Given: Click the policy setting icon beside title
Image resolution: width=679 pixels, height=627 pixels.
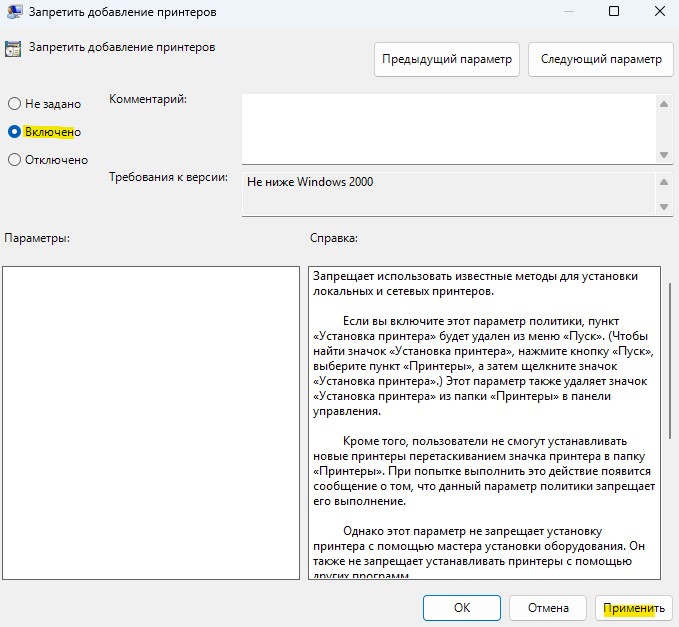Looking at the screenshot, I should pyautogui.click(x=13, y=48).
